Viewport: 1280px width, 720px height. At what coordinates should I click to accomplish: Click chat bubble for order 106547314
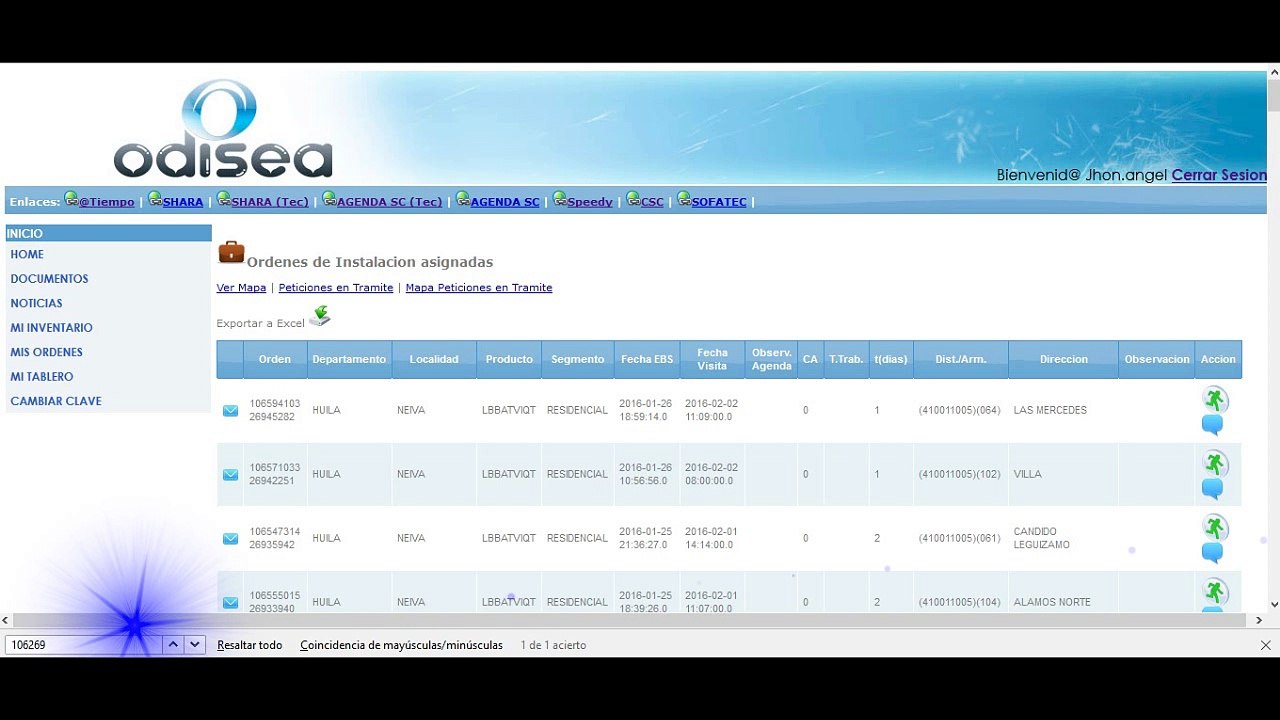(1212, 553)
